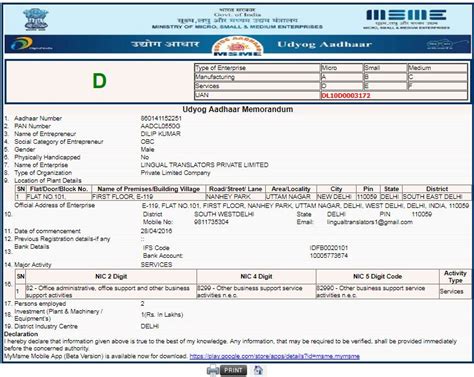474x377 pixels.
Task: Click the Type of Enterprise header cell
Action: (x=257, y=68)
